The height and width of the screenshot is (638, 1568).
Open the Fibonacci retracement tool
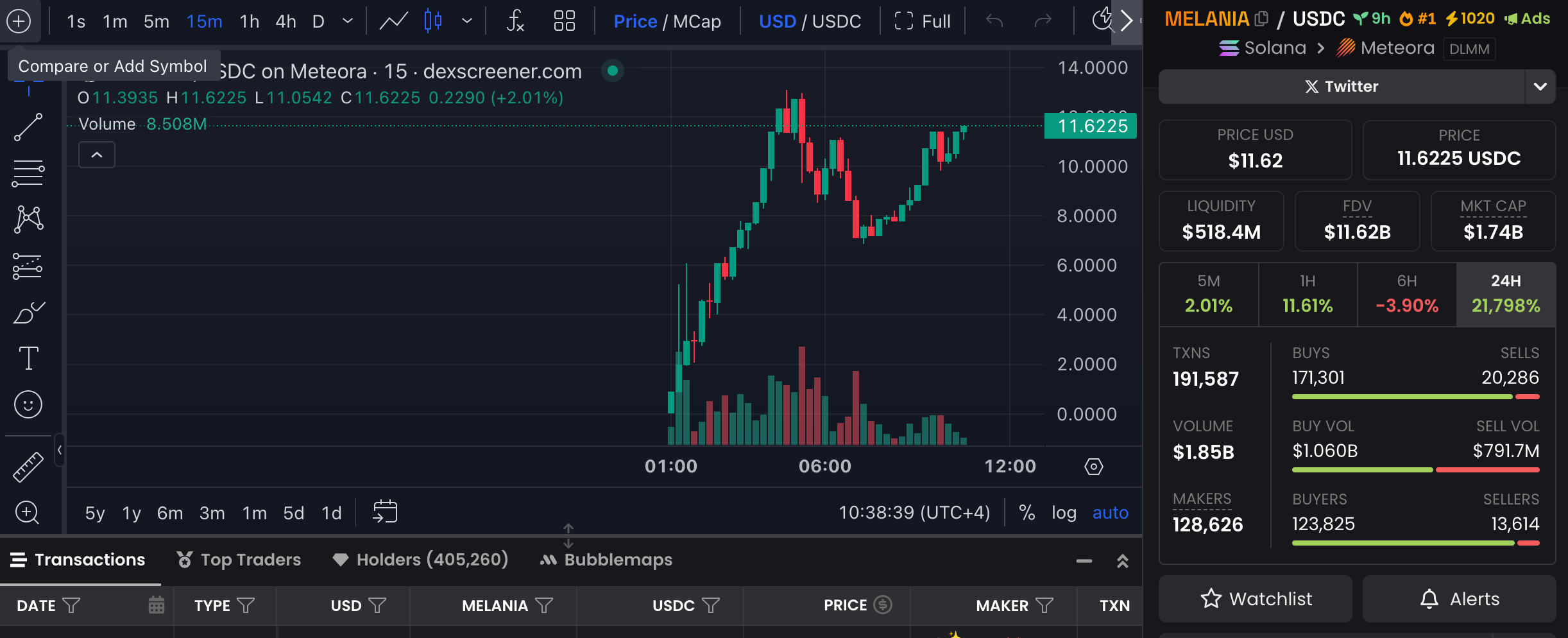pos(28,173)
